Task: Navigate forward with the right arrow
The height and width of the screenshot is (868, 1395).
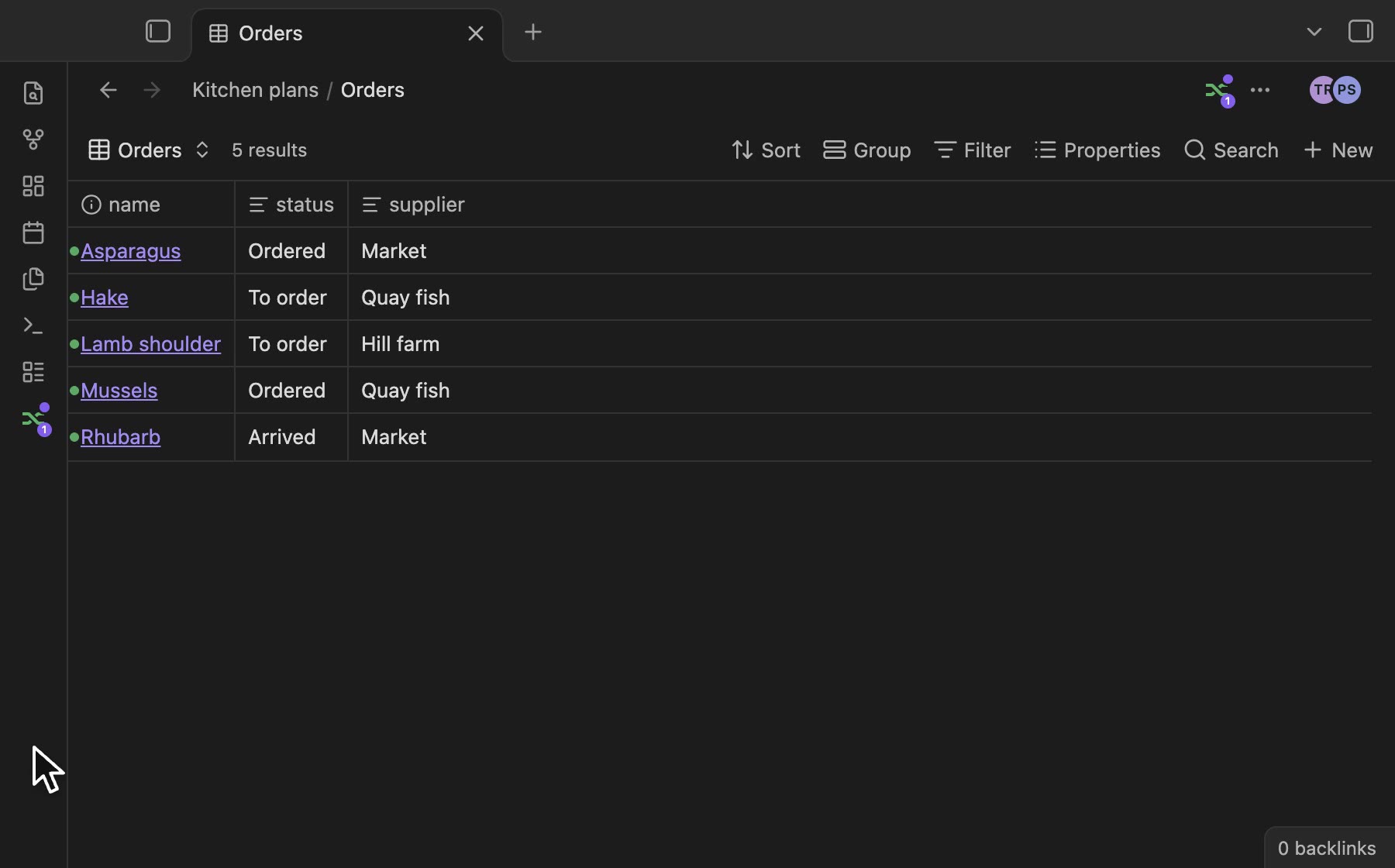Action: pyautogui.click(x=152, y=90)
